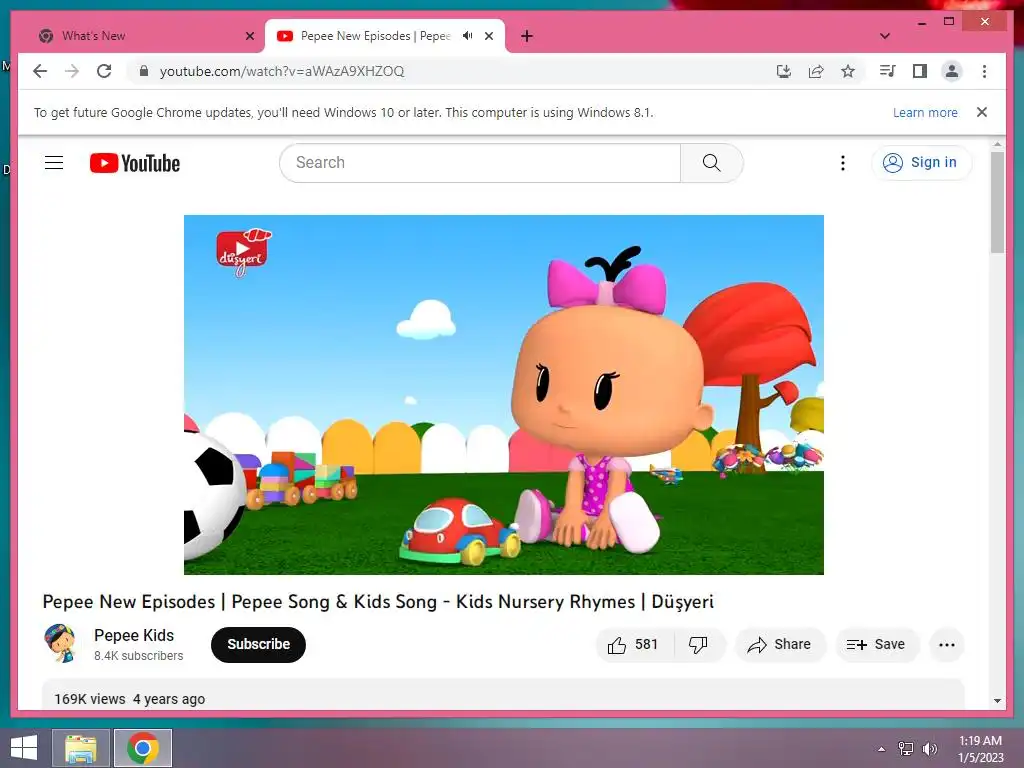Open the Learn more link
1024x768 pixels.
(x=925, y=112)
